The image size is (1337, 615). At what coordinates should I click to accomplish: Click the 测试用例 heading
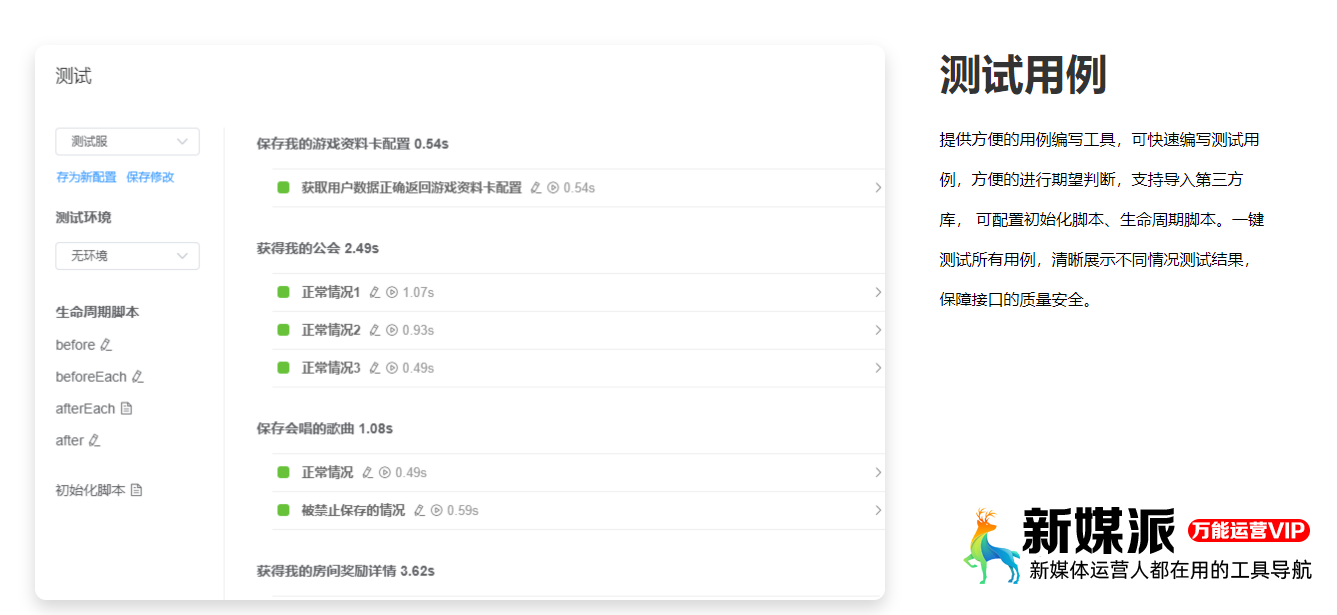1023,75
